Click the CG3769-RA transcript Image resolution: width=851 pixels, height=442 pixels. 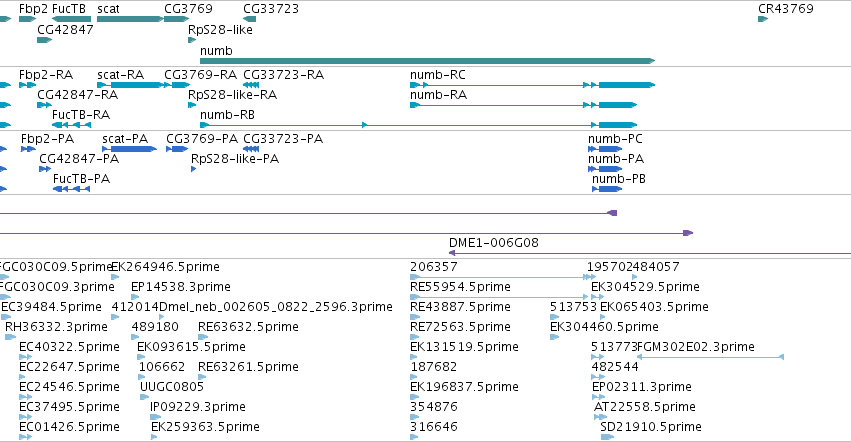pos(176,85)
